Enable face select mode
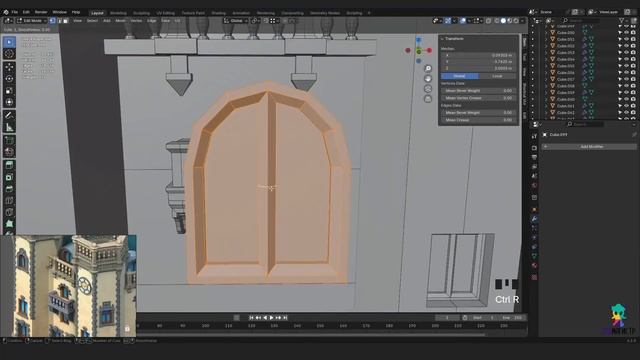The image size is (640, 360). tap(65, 20)
